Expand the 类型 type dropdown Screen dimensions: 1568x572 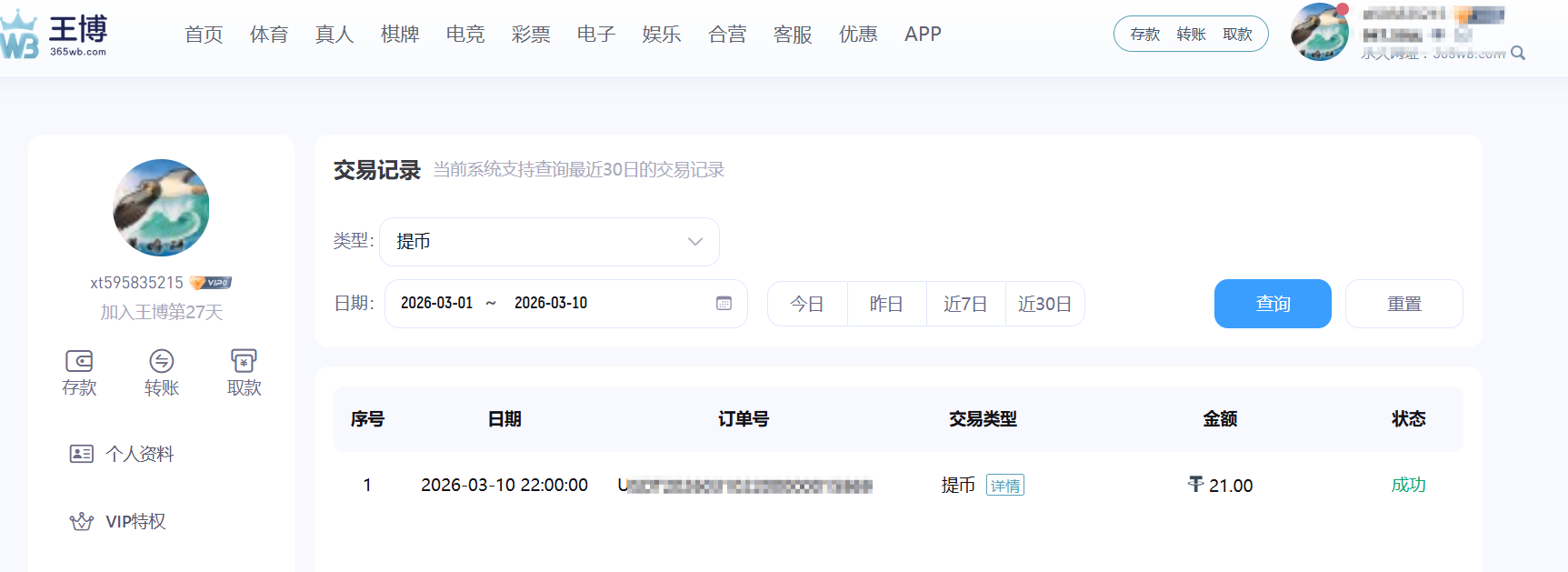[x=548, y=242]
